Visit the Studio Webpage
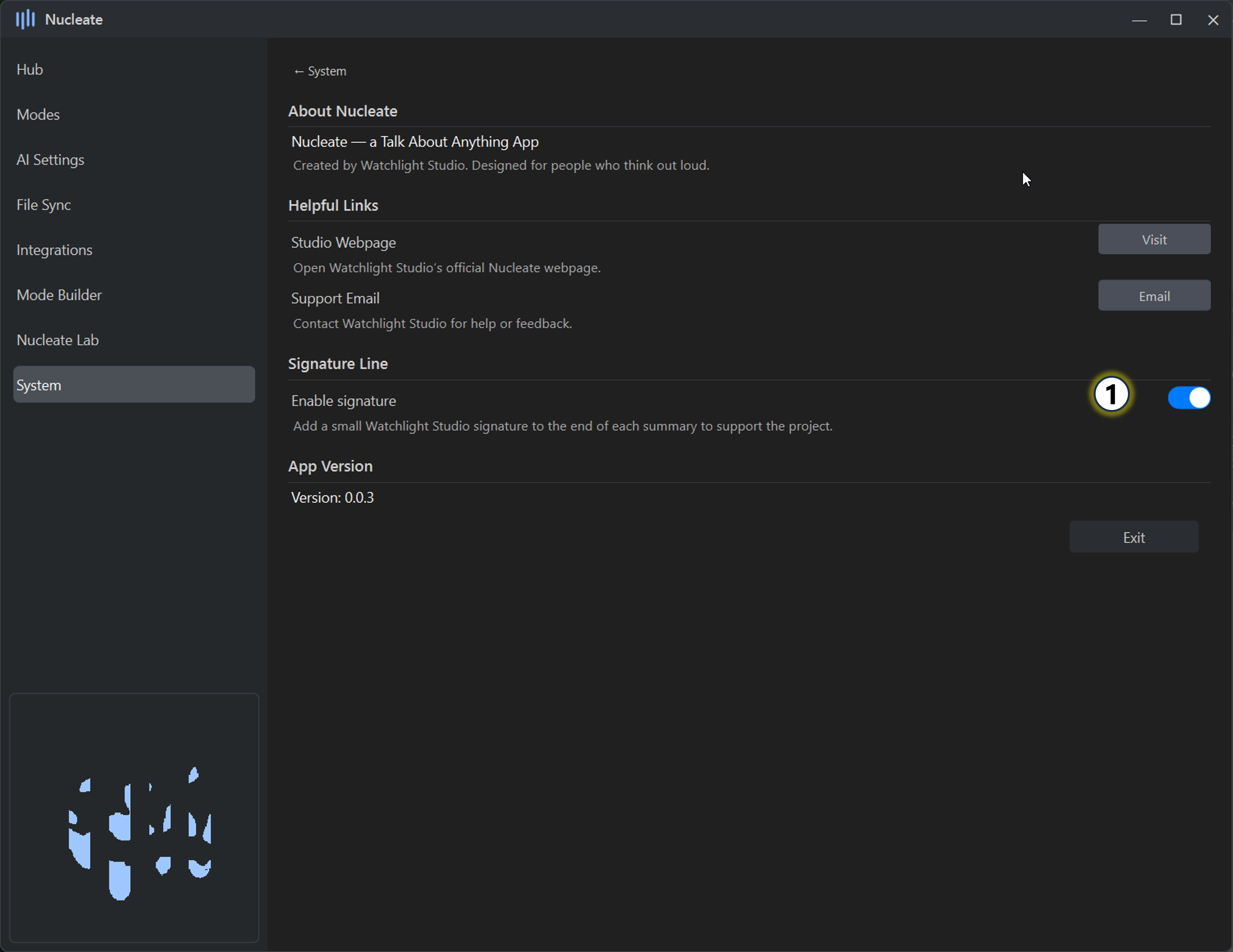Screen dimensions: 1233x952 1153,239
